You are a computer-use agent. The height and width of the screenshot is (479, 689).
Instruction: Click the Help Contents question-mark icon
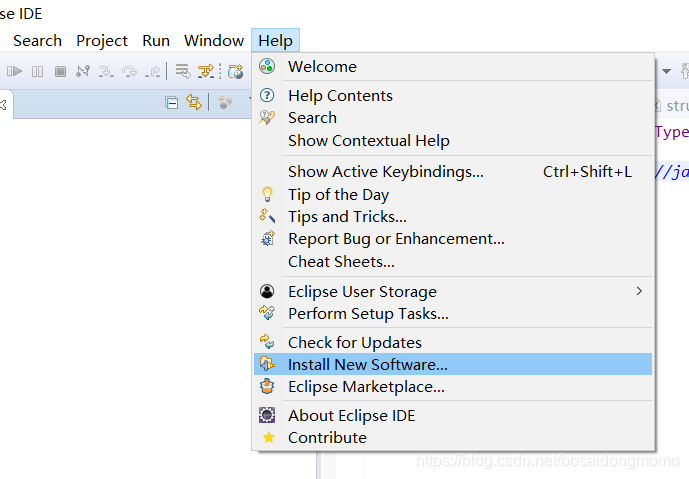coord(267,95)
